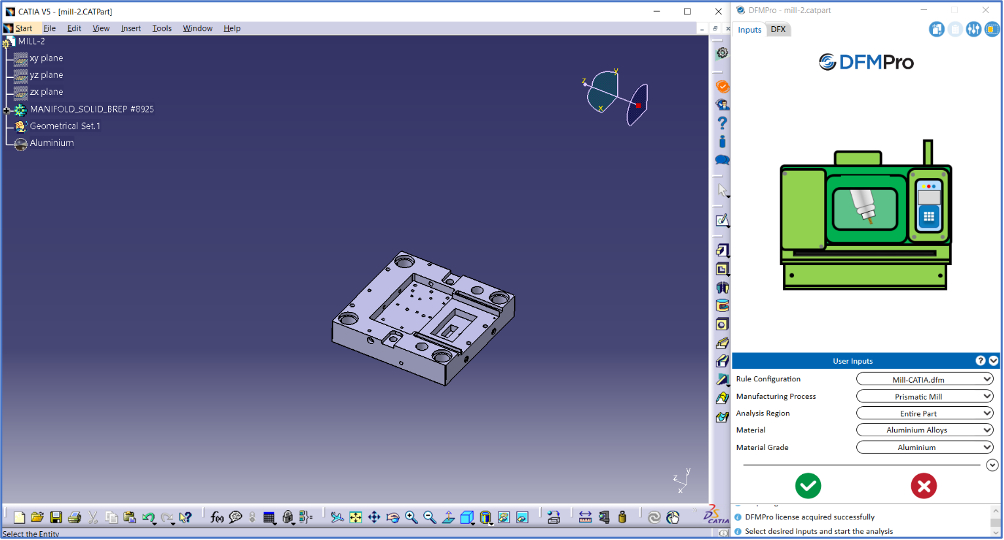This screenshot has height=540, width=1004.
Task: Click the Paste clipboard icon
Action: point(130,518)
